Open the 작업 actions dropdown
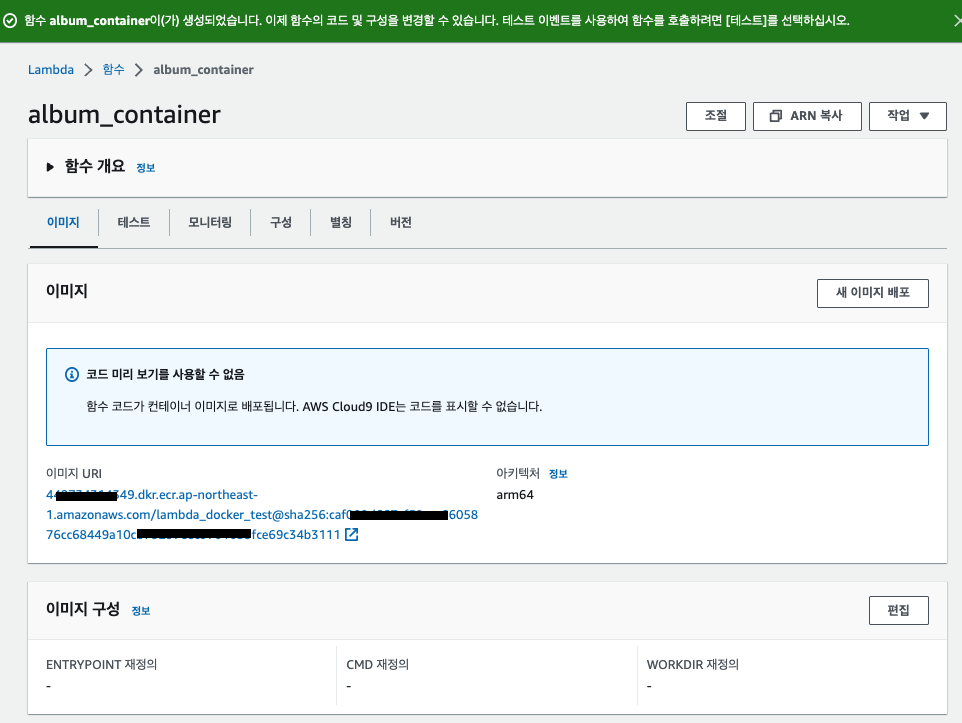This screenshot has width=962, height=723. 906,116
